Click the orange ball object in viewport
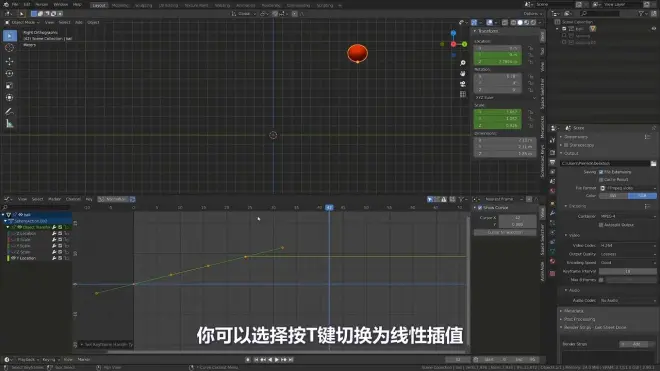This screenshot has width=660, height=371. tap(357, 53)
